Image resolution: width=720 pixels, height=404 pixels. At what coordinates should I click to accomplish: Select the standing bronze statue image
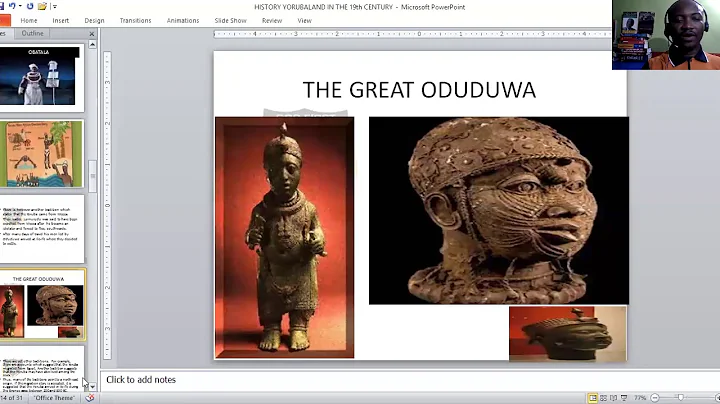click(x=285, y=237)
